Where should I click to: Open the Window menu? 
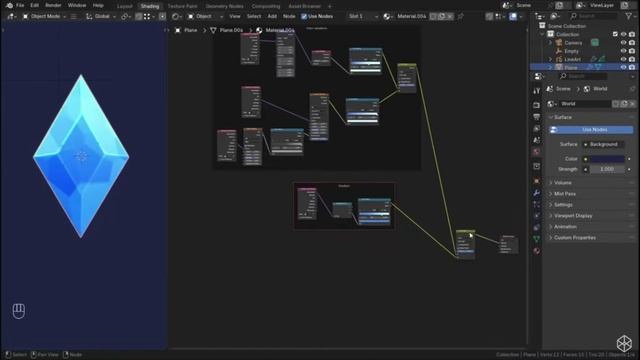coord(77,6)
